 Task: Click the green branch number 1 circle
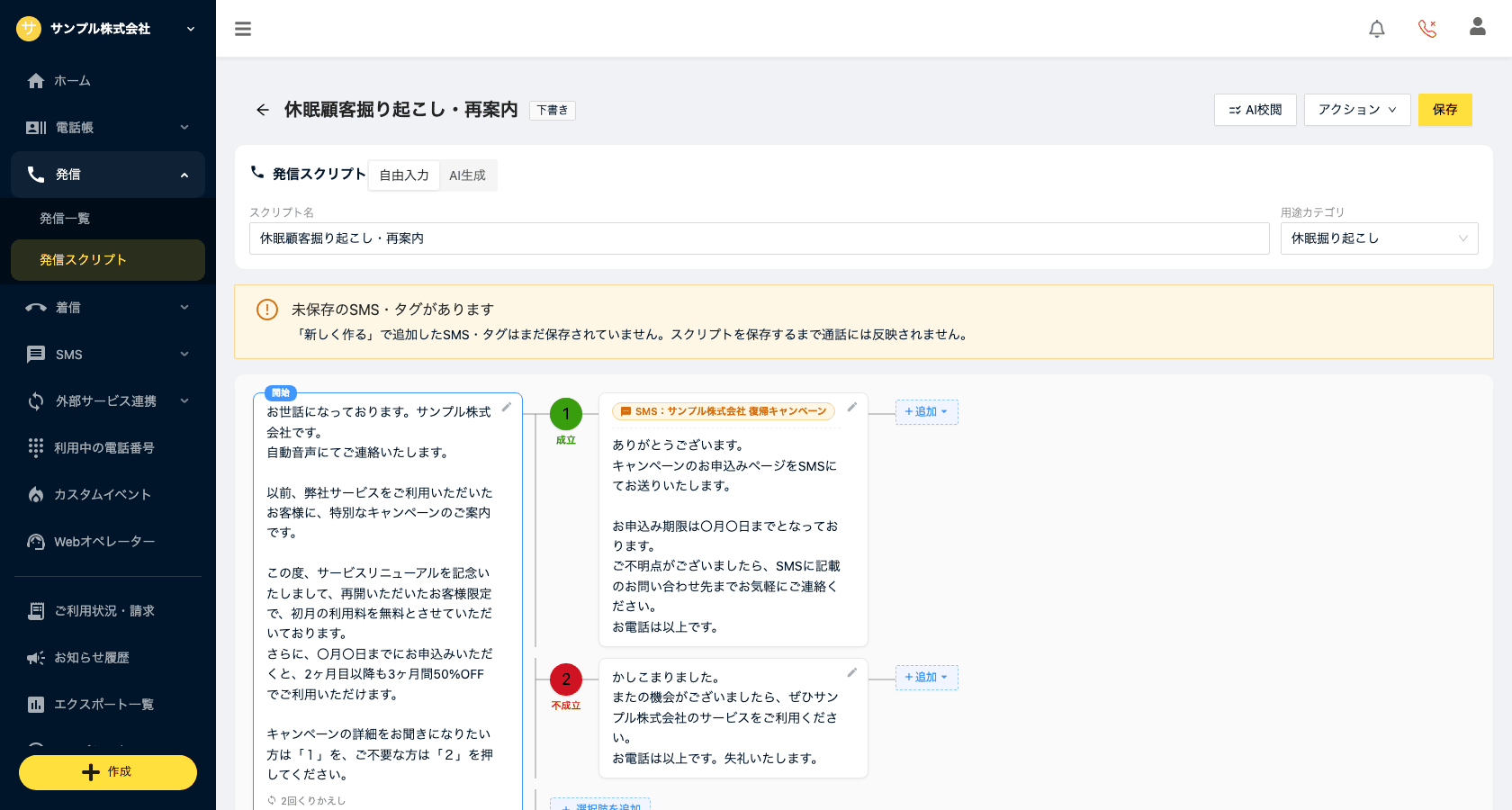pyautogui.click(x=566, y=414)
